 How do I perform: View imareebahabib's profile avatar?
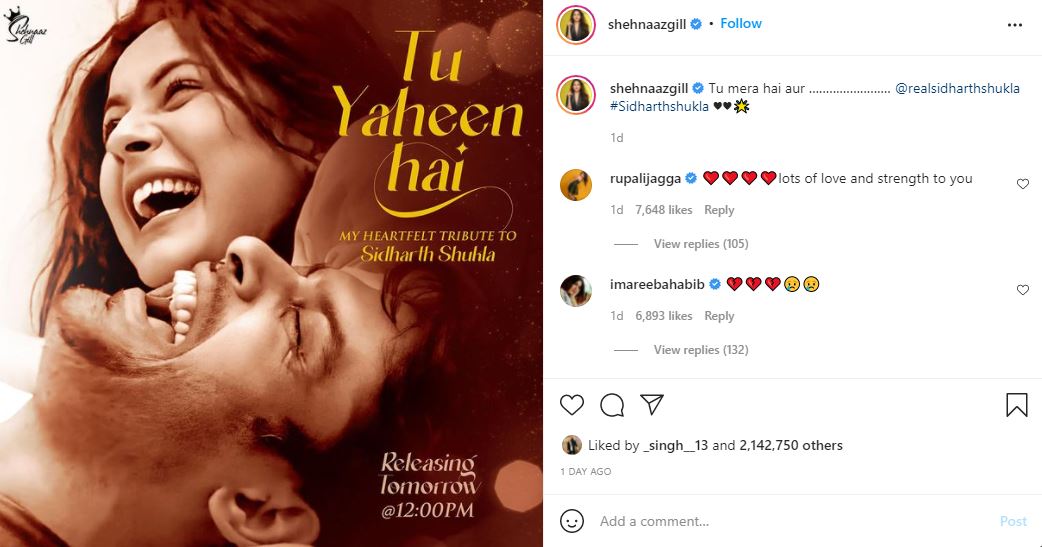coord(575,290)
